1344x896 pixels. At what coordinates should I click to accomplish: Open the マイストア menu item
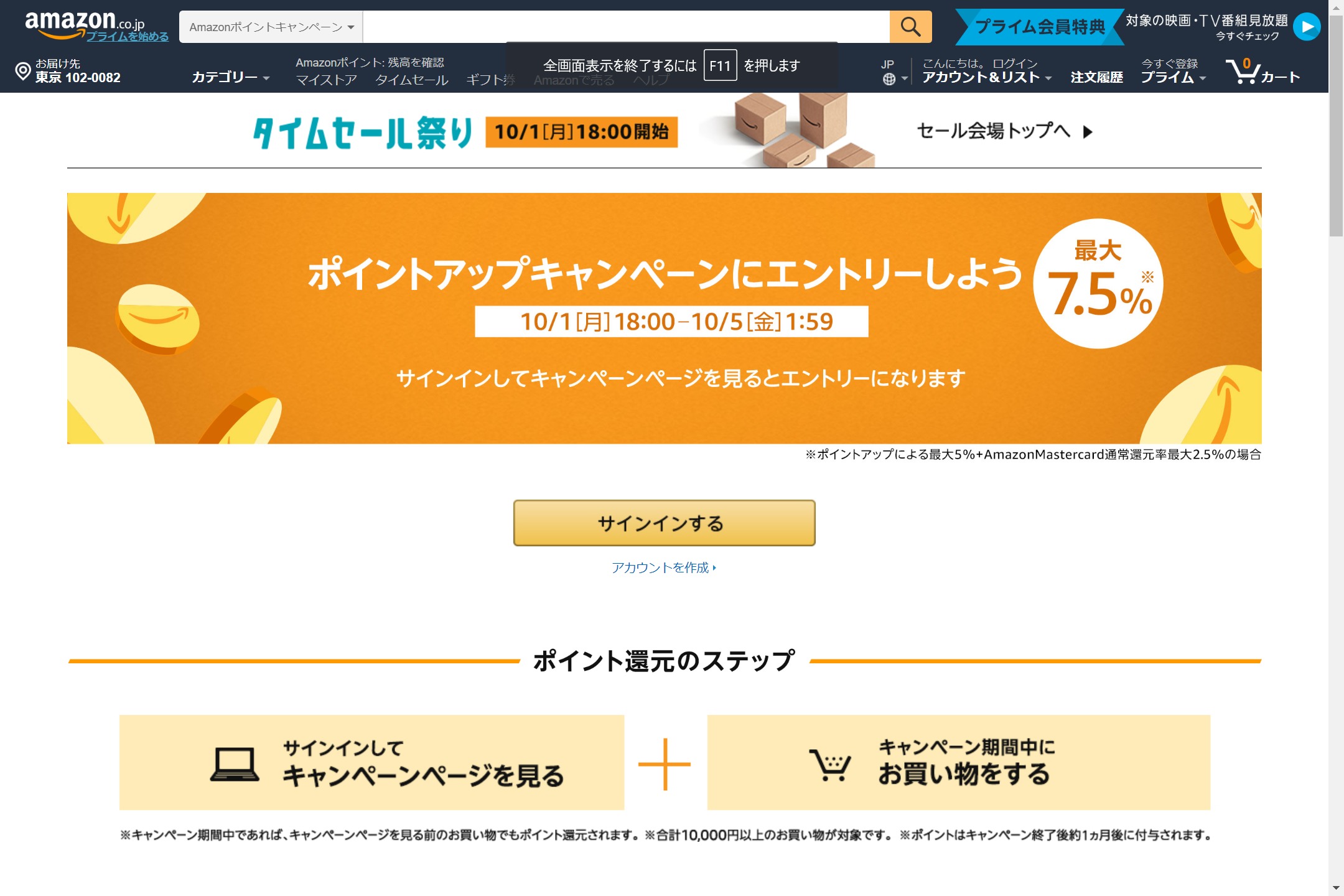(x=326, y=80)
